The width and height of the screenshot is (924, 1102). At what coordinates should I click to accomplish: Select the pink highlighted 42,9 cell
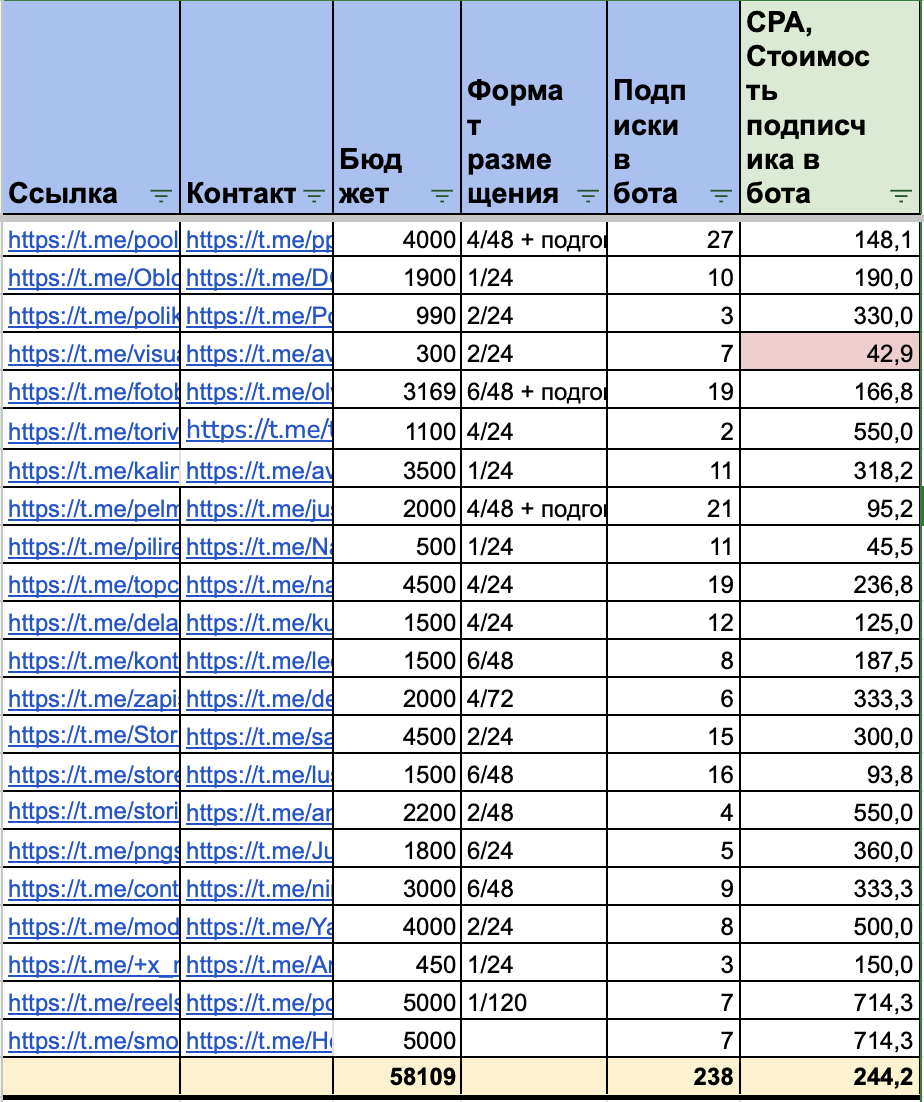tap(830, 351)
